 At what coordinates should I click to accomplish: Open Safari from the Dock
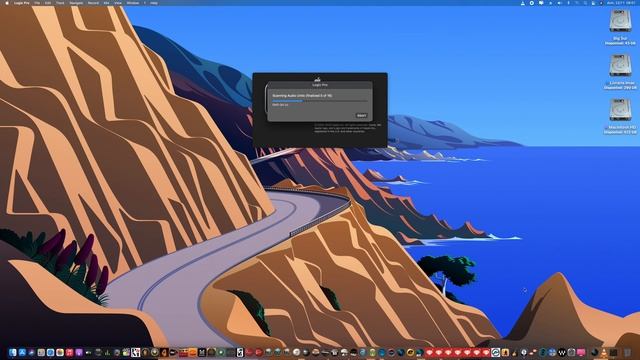50,352
